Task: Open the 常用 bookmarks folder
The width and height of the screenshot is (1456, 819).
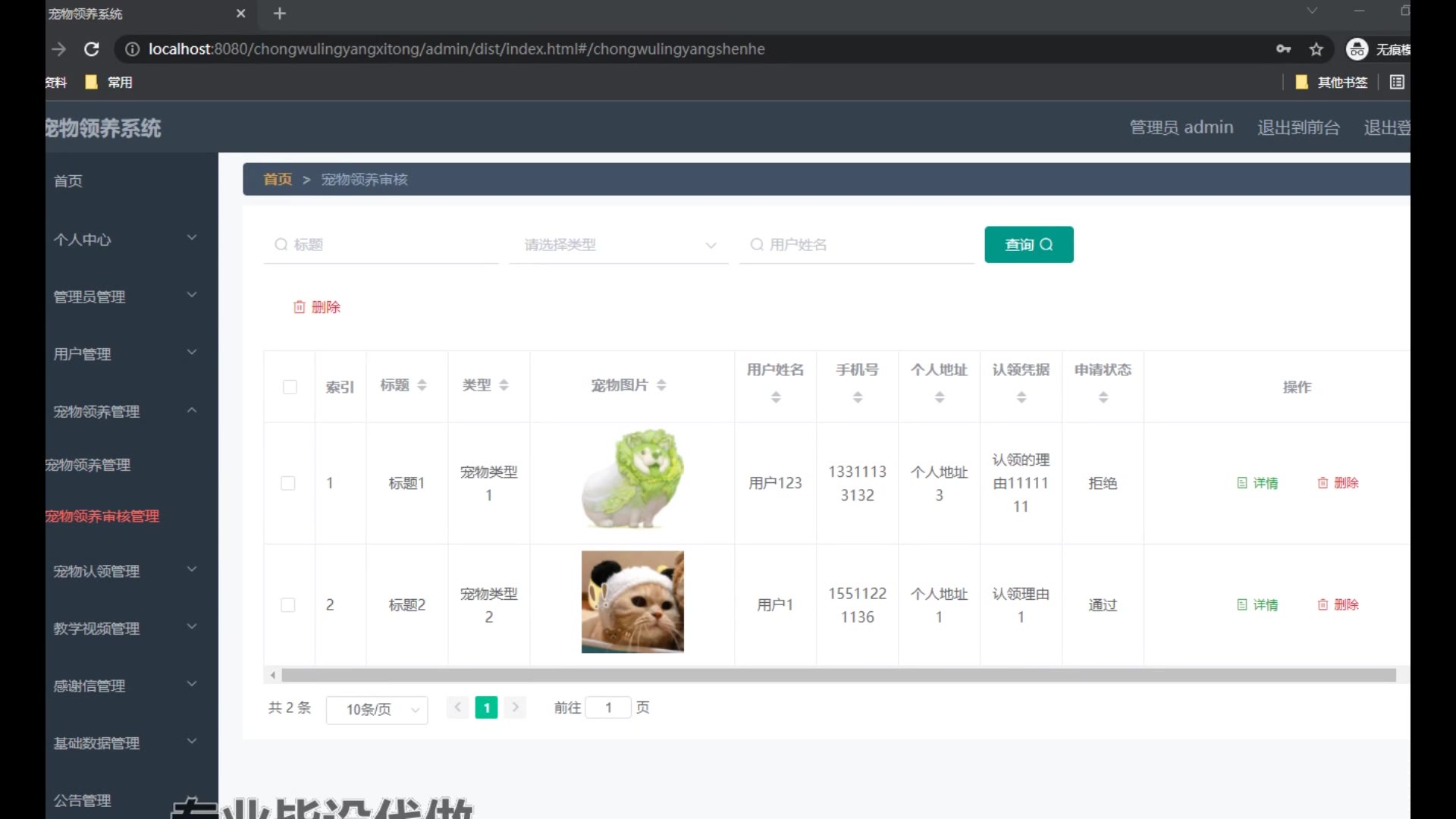Action: 109,82
